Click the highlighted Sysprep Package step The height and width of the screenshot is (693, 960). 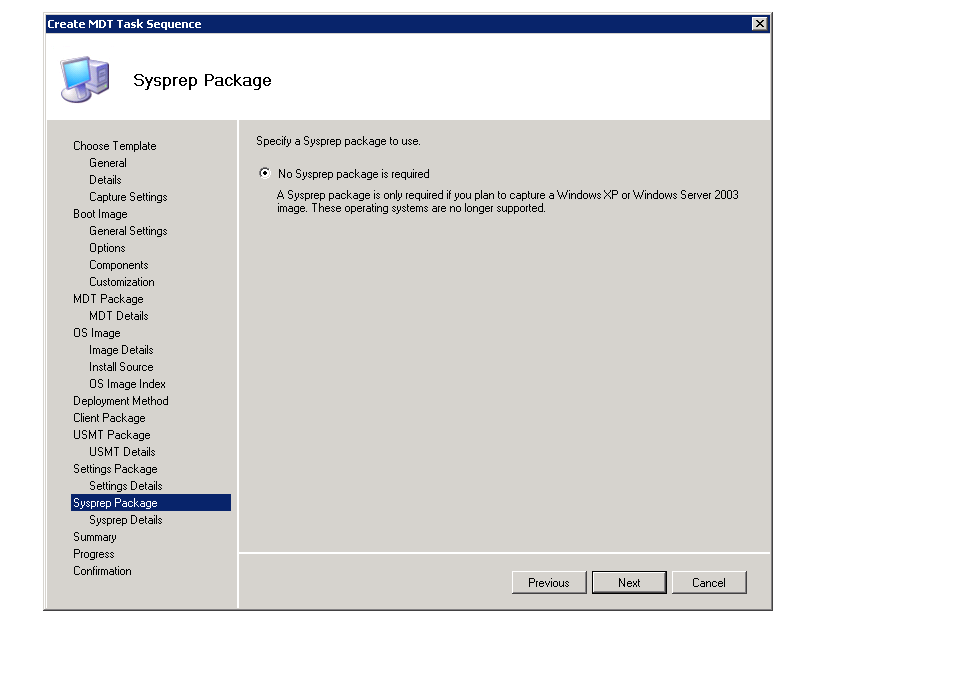click(115, 503)
